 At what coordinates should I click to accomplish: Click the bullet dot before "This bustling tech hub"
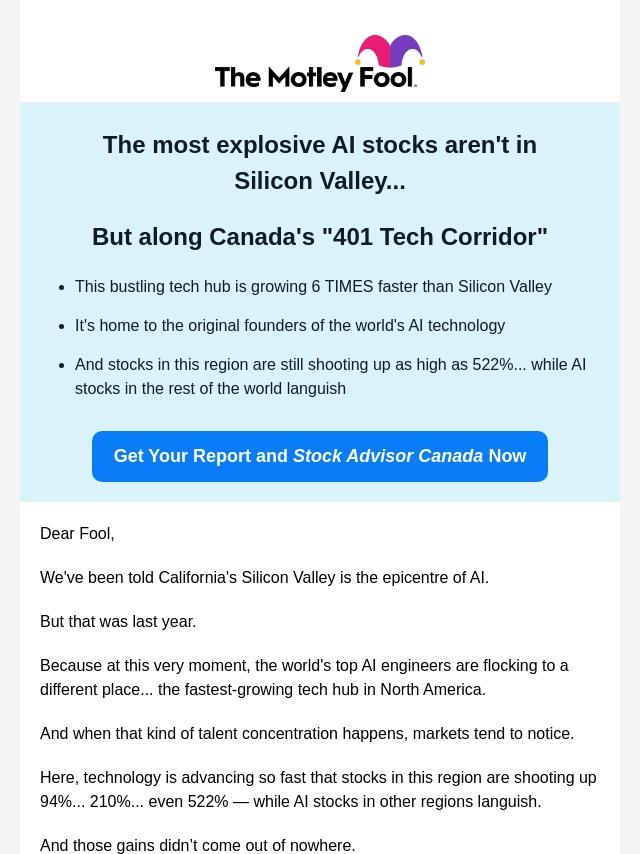[x=62, y=287]
